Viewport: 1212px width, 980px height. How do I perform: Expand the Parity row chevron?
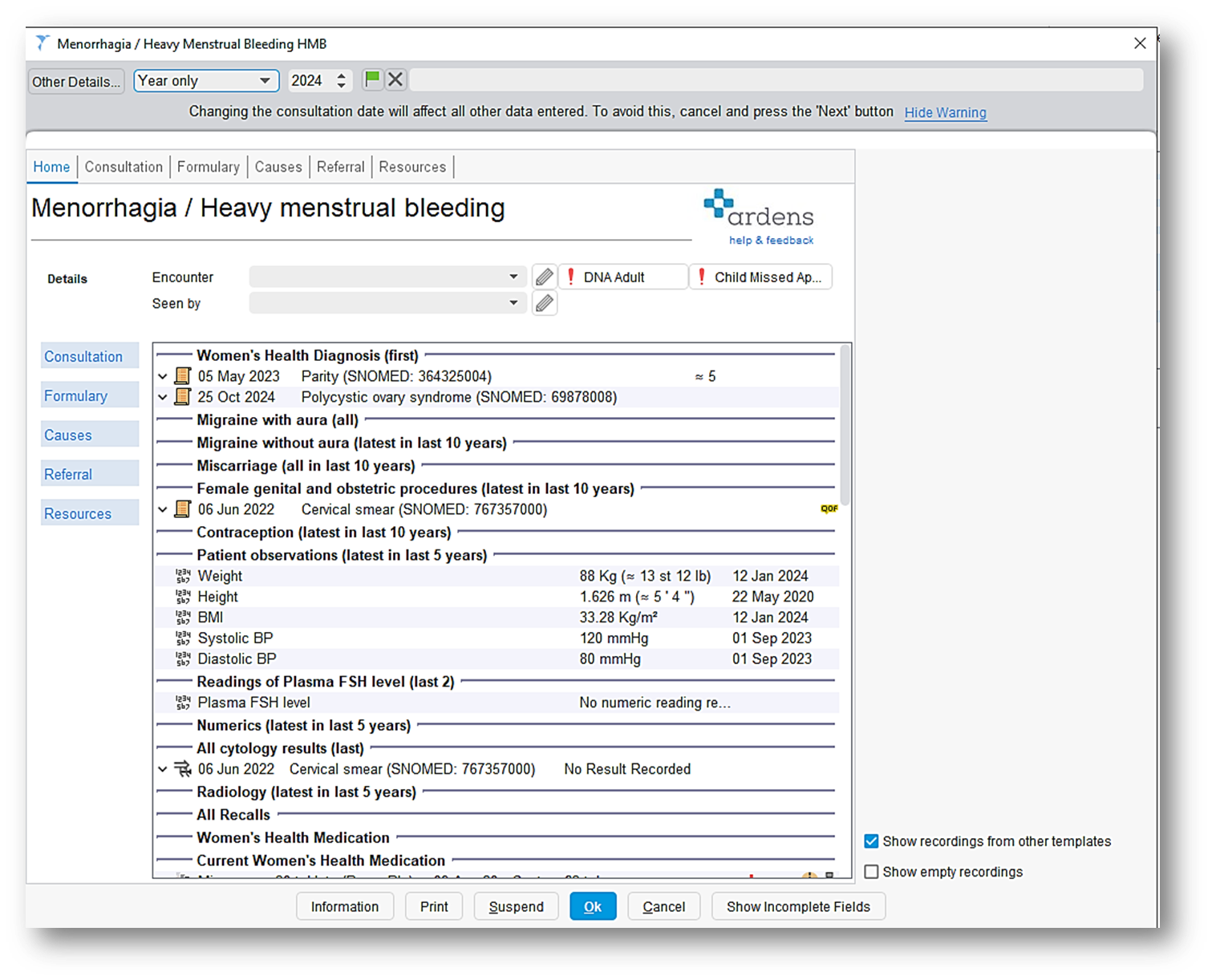point(163,376)
